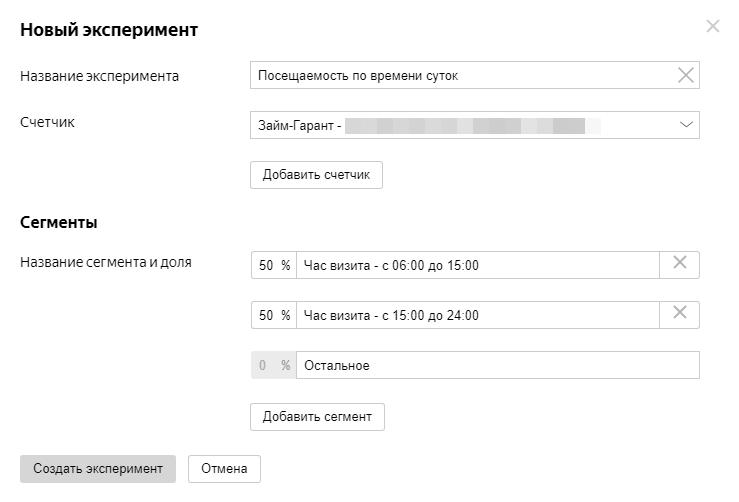The width and height of the screenshot is (739, 502).
Task: Open the Займ-Гарант counter selector
Action: (x=460, y=125)
